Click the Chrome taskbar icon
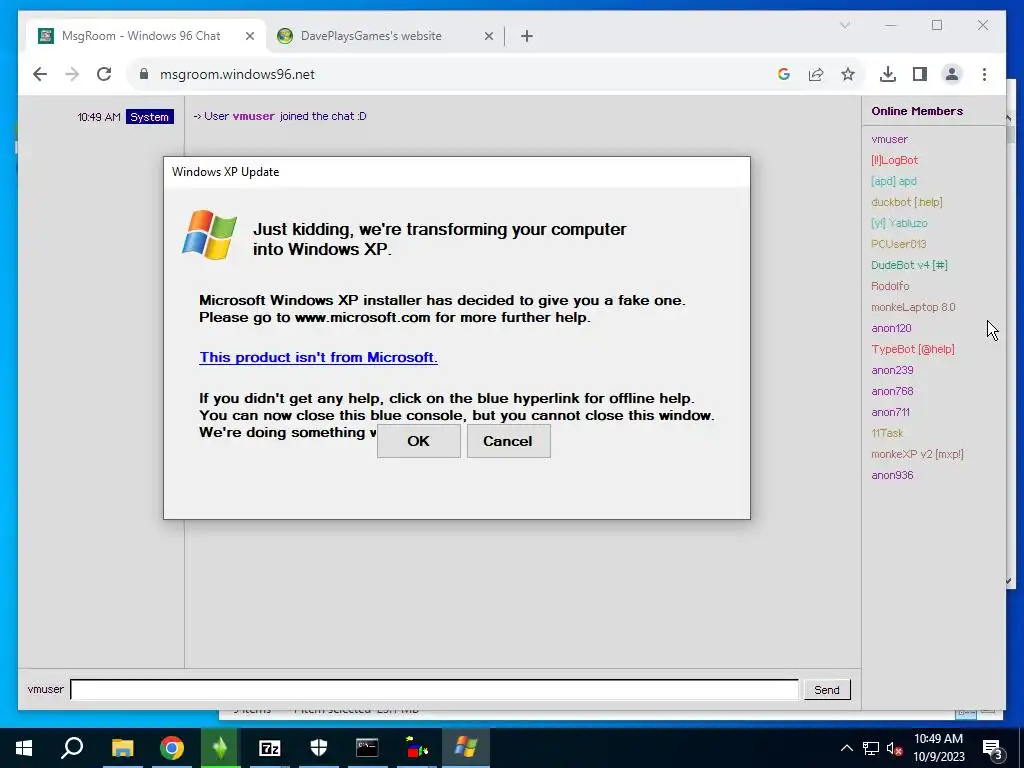 (x=171, y=748)
